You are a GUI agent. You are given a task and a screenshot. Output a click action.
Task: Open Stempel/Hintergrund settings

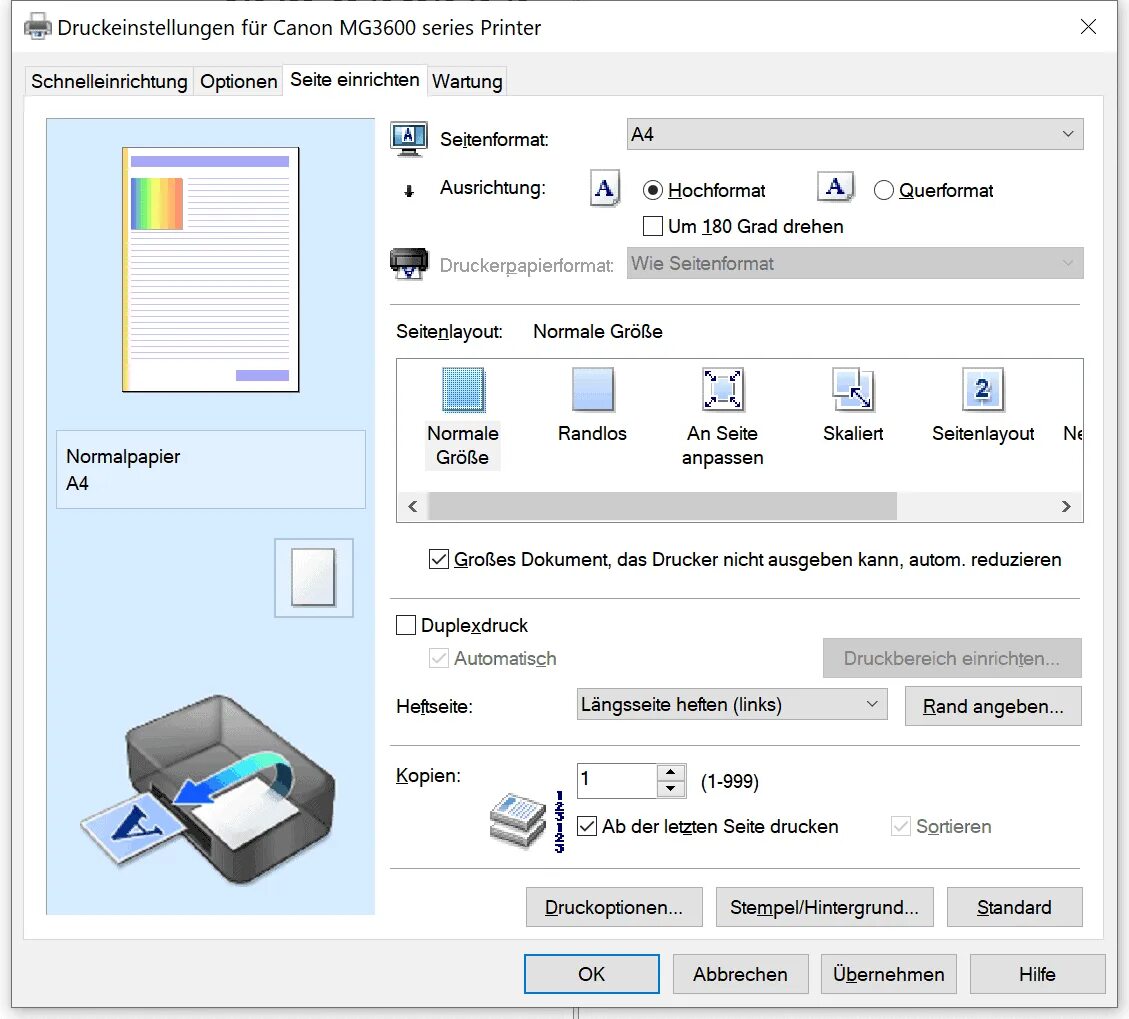pos(824,907)
